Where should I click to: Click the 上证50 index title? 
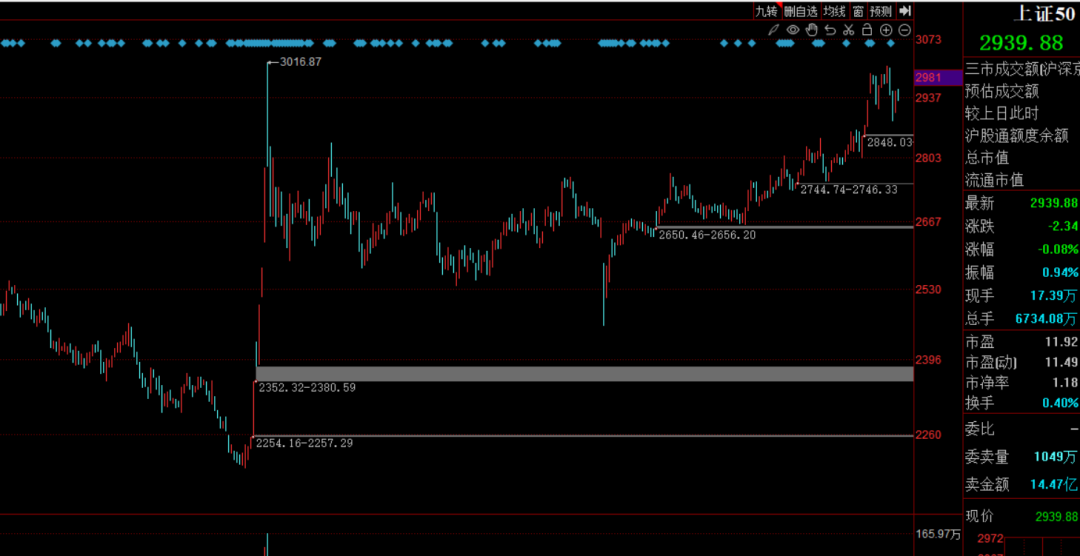point(1047,14)
